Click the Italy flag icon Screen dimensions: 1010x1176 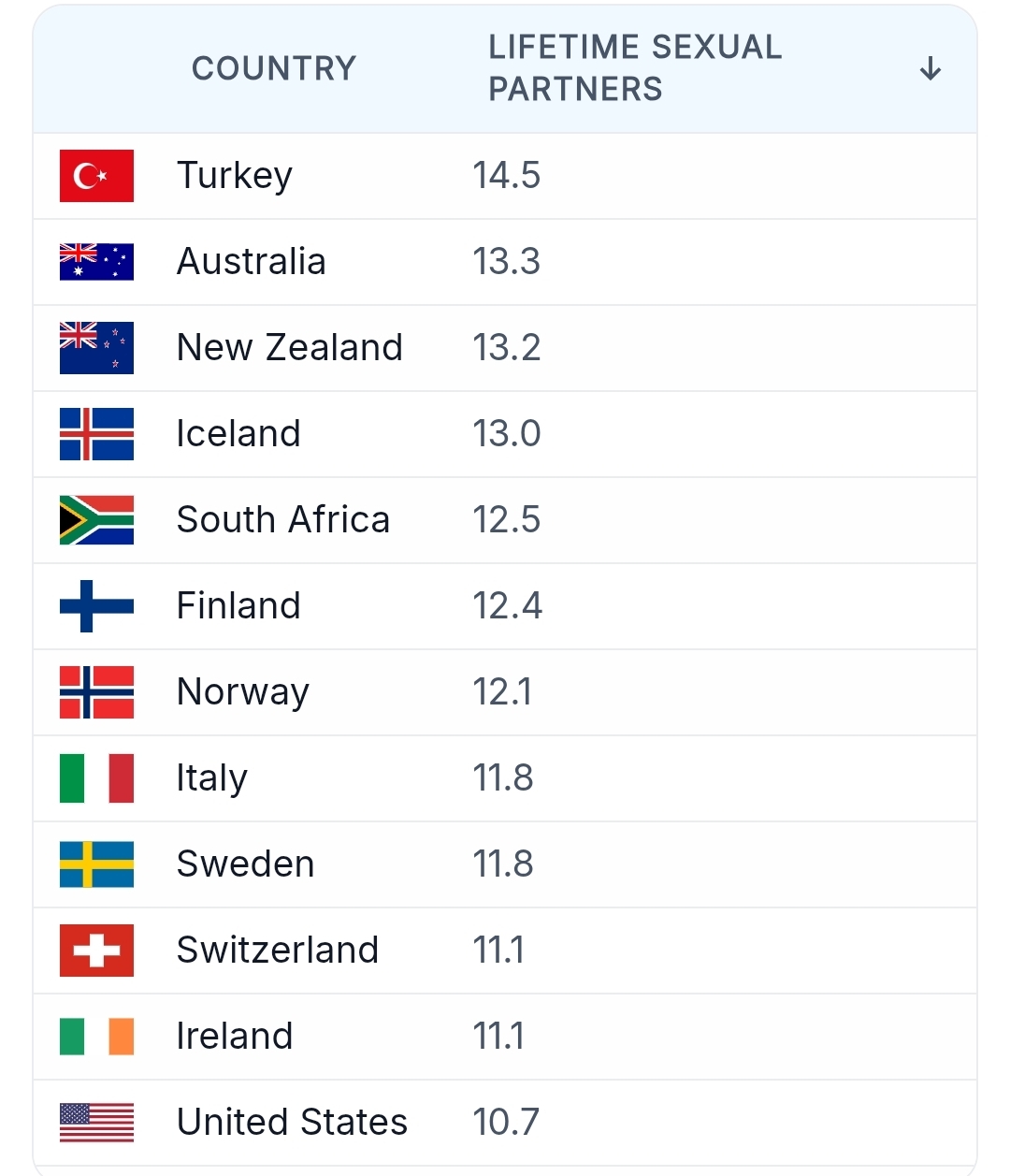click(x=96, y=778)
